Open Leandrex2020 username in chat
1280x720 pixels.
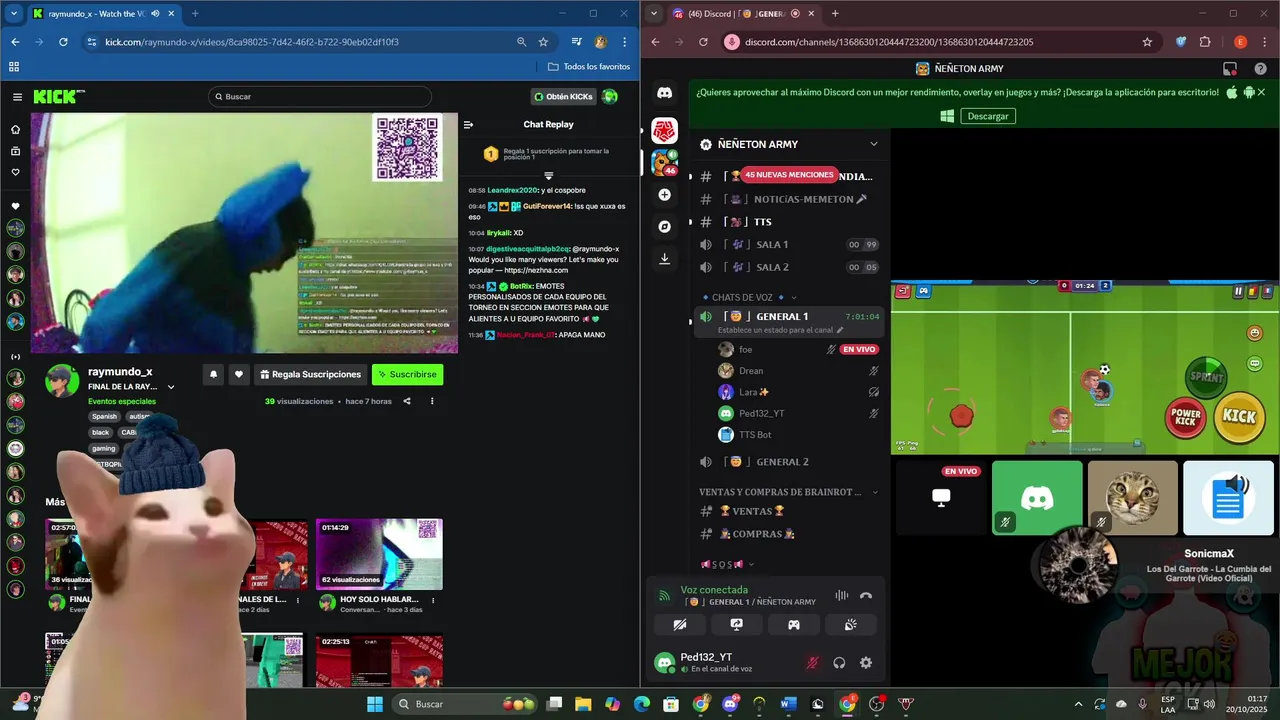(512, 190)
